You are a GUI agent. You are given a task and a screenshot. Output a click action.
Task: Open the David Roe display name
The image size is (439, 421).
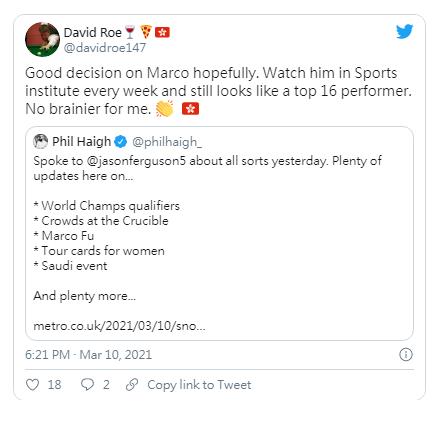(x=93, y=33)
